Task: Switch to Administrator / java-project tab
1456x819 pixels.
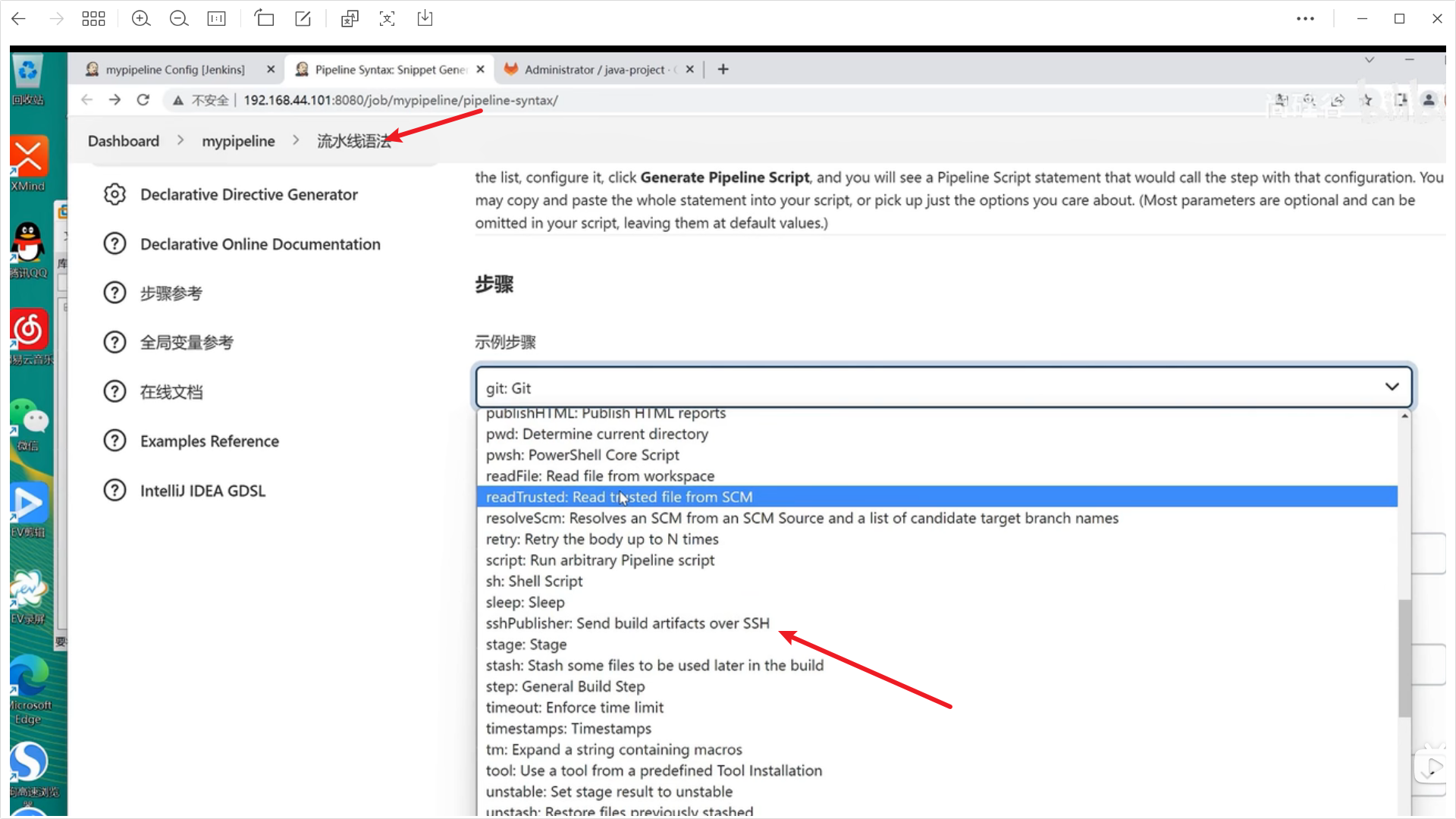Action: point(595,70)
